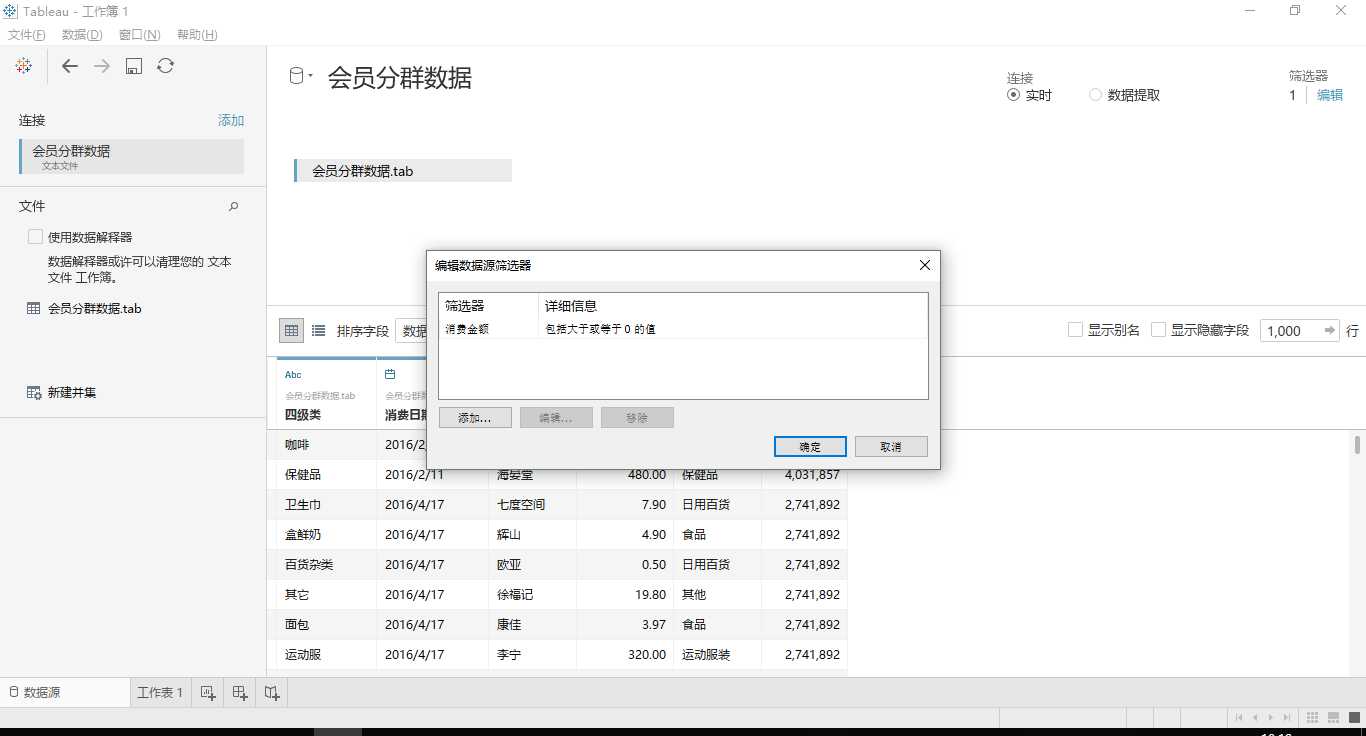Go to the last sheet navigation arrow

click(1286, 717)
